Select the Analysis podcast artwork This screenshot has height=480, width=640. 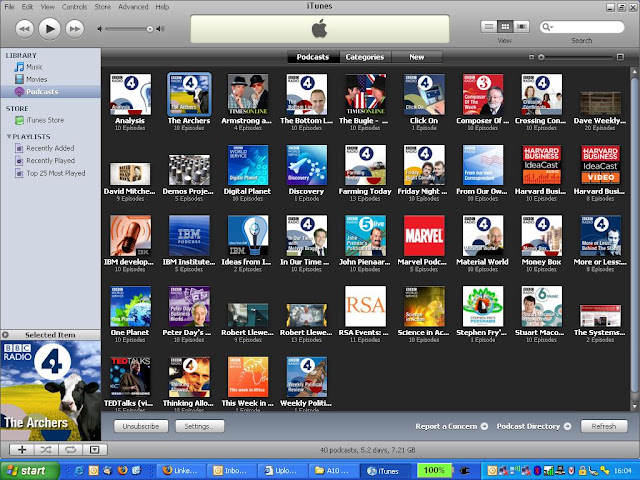130,94
